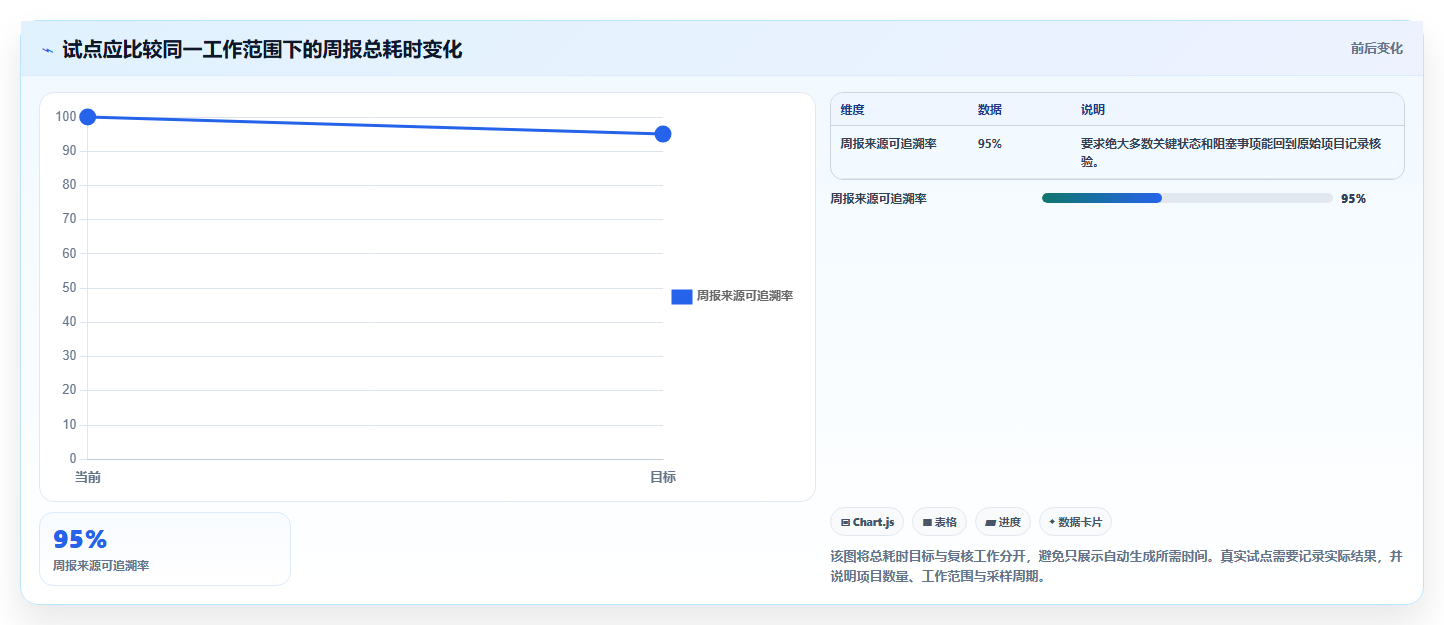Click the title 试点应比较同一工作范围下的周报总耗时变化
This screenshot has width=1444, height=625.
pos(262,50)
